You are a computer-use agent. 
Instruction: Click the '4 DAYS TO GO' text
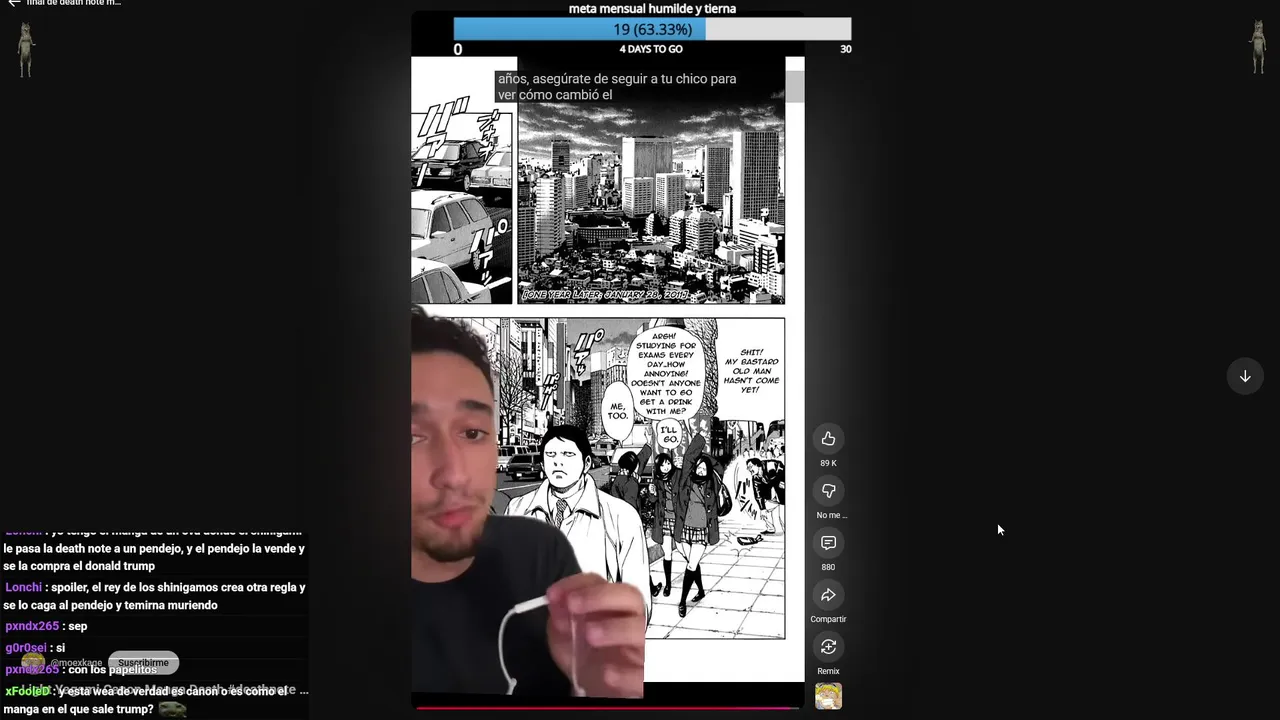click(x=651, y=49)
